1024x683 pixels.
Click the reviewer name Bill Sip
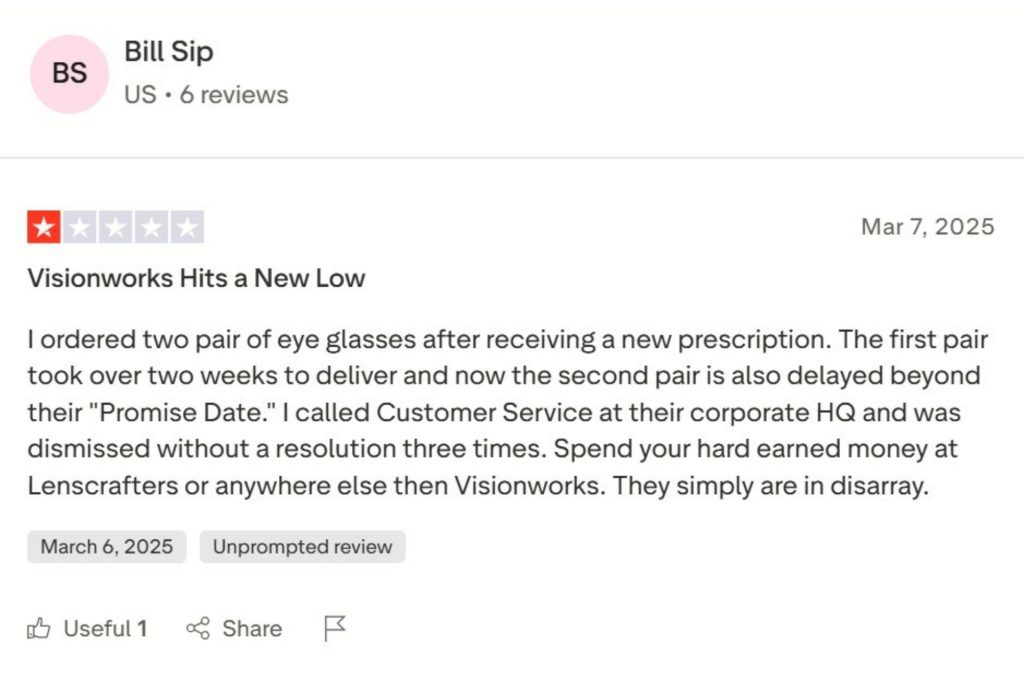[x=169, y=52]
